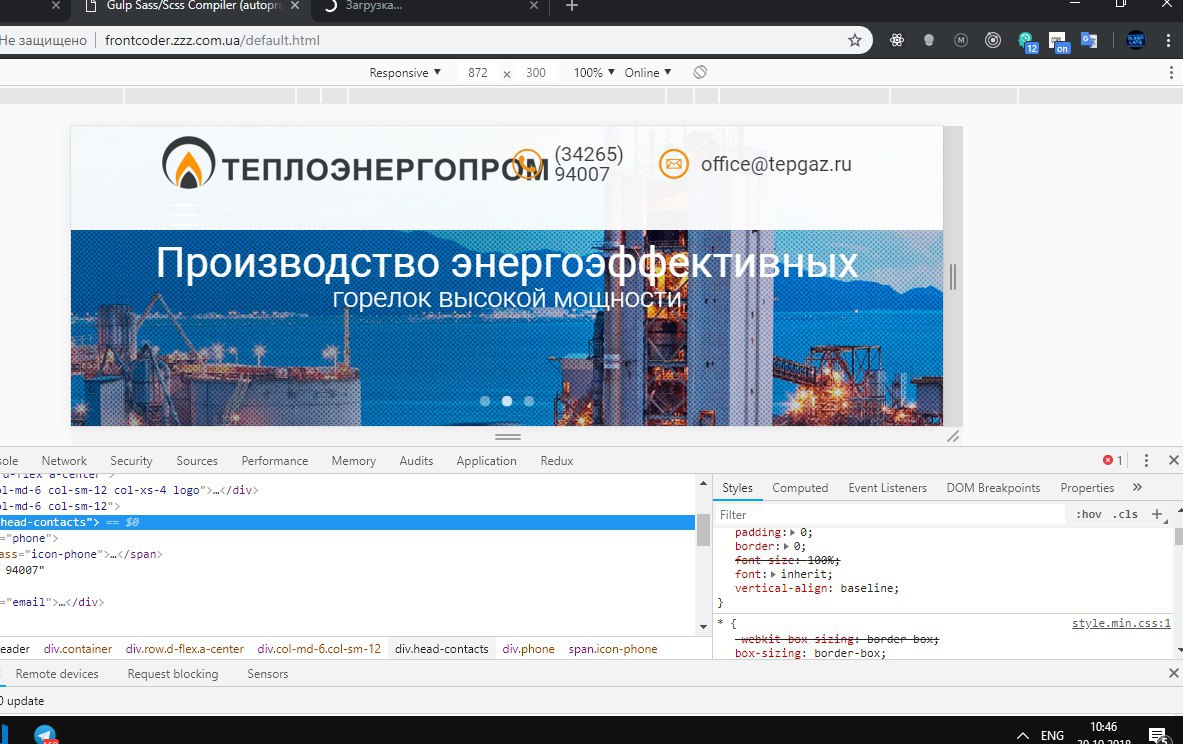Select div.container in the breadcrumb
This screenshot has width=1183, height=744.
tap(78, 648)
